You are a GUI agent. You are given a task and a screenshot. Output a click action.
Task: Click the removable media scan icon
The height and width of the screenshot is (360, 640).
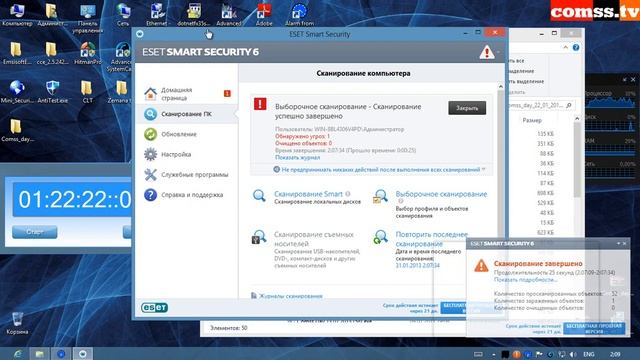pyautogui.click(x=259, y=237)
